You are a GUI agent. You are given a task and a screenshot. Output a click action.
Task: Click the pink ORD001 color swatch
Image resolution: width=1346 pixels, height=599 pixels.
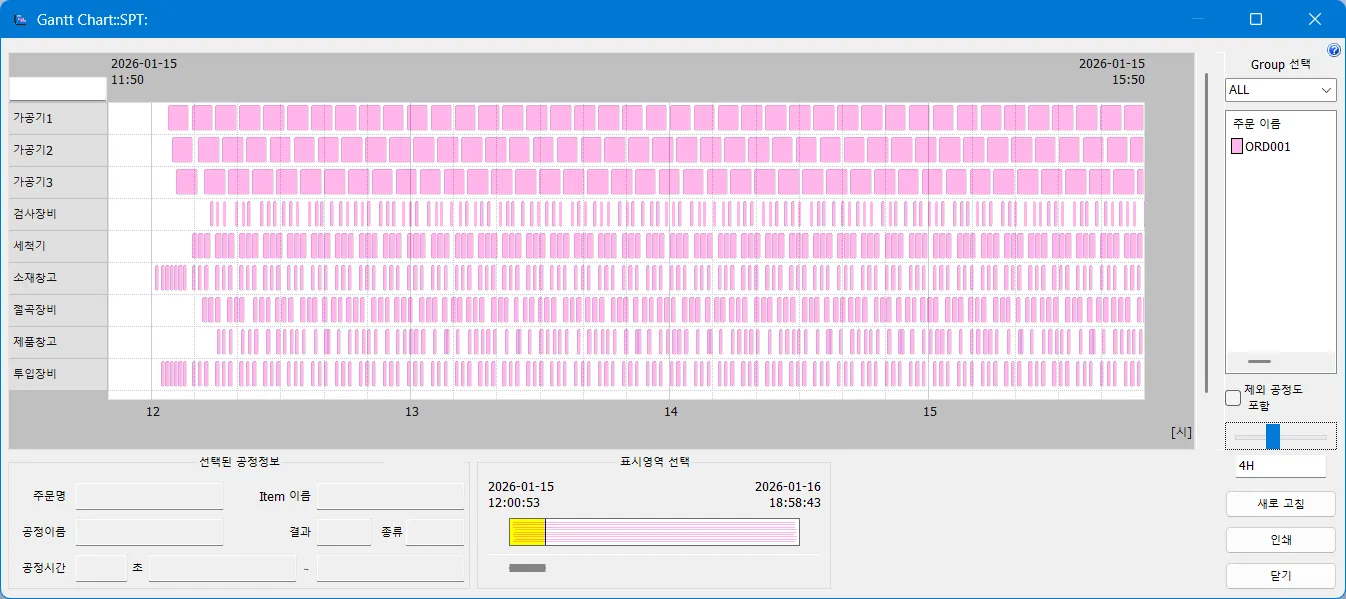(x=1237, y=146)
